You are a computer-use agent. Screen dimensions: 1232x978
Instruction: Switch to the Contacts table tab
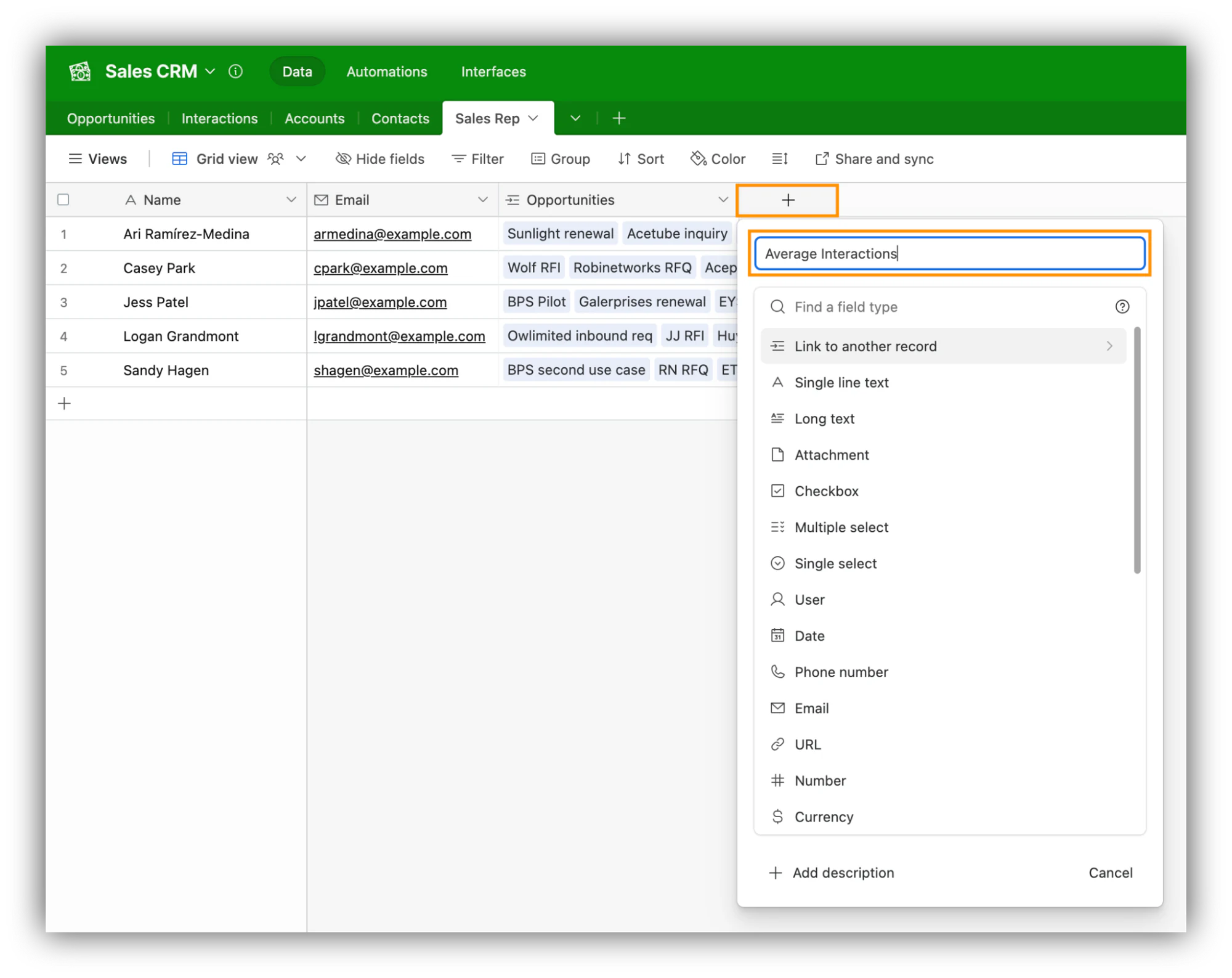(400, 118)
